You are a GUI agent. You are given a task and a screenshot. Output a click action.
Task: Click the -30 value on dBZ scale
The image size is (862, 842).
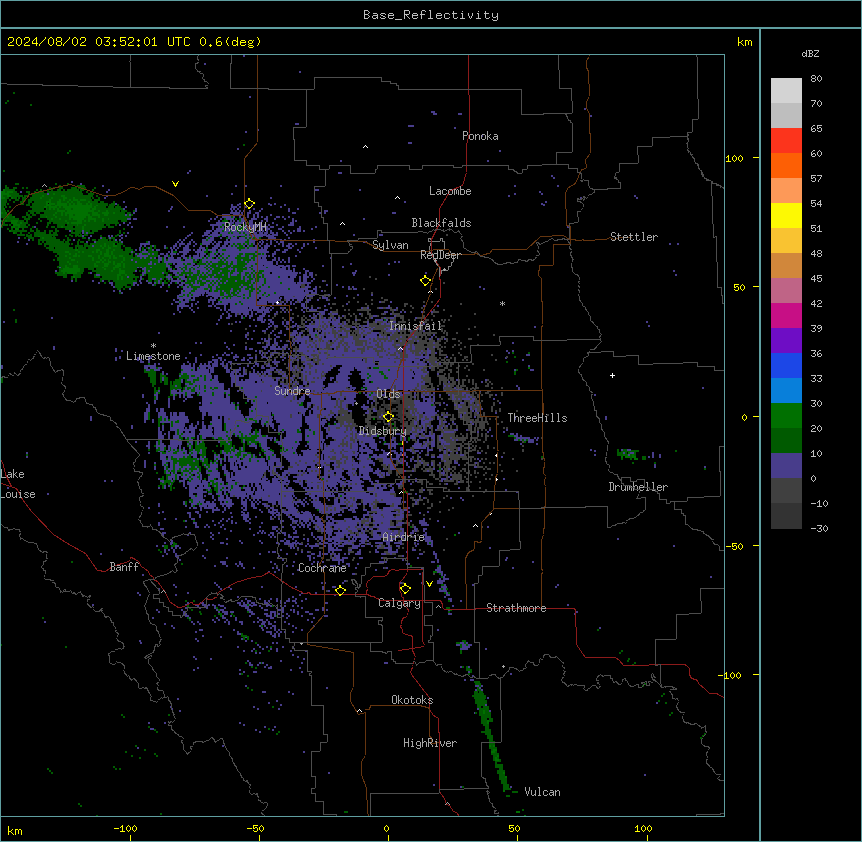[819, 529]
